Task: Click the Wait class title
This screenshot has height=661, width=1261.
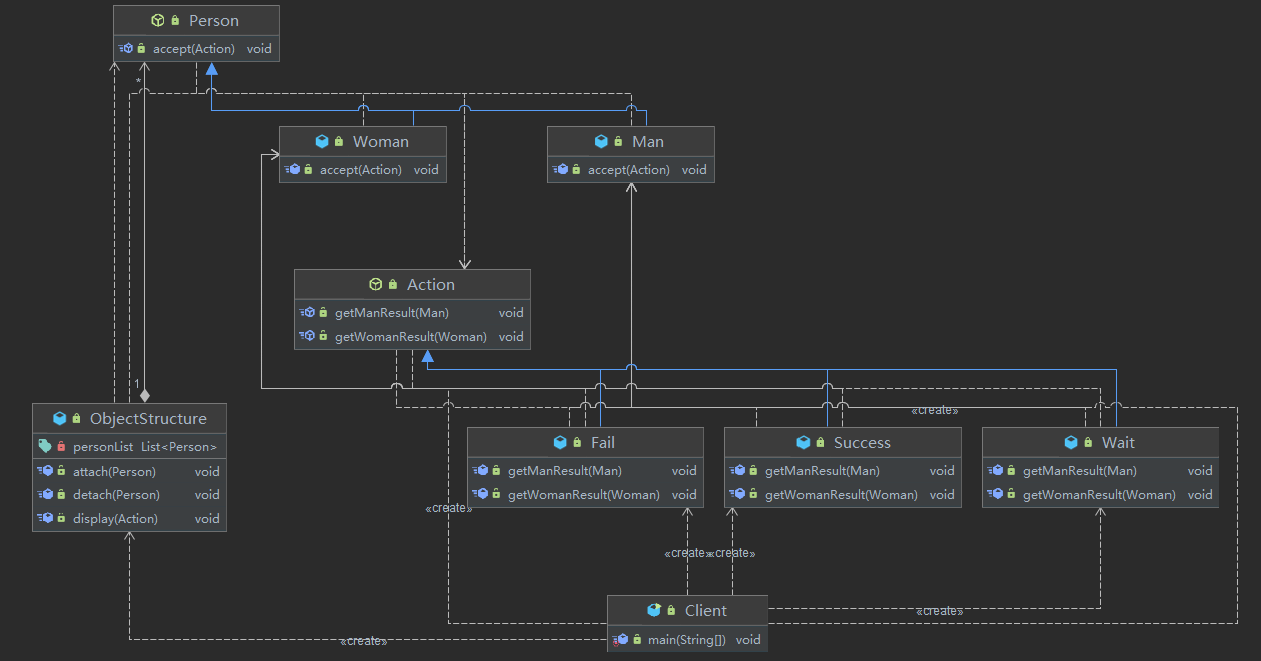Action: [1118, 443]
